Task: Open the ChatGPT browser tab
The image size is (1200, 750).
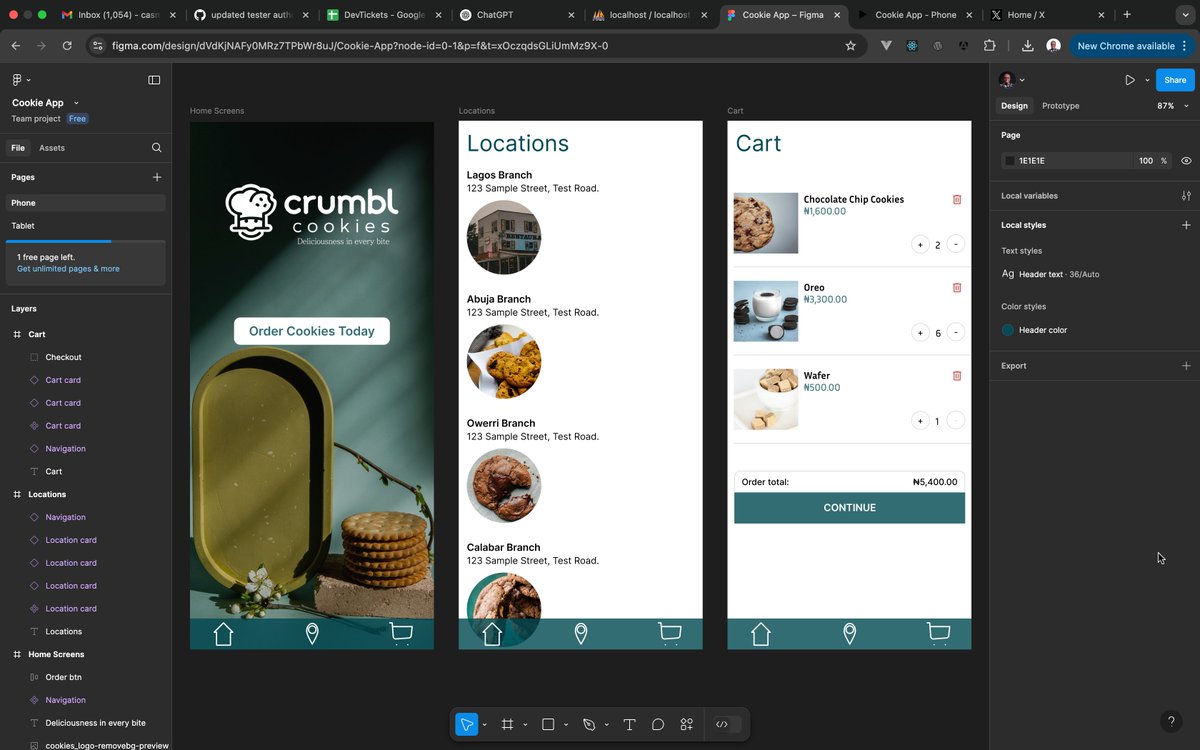Action: [x=516, y=15]
